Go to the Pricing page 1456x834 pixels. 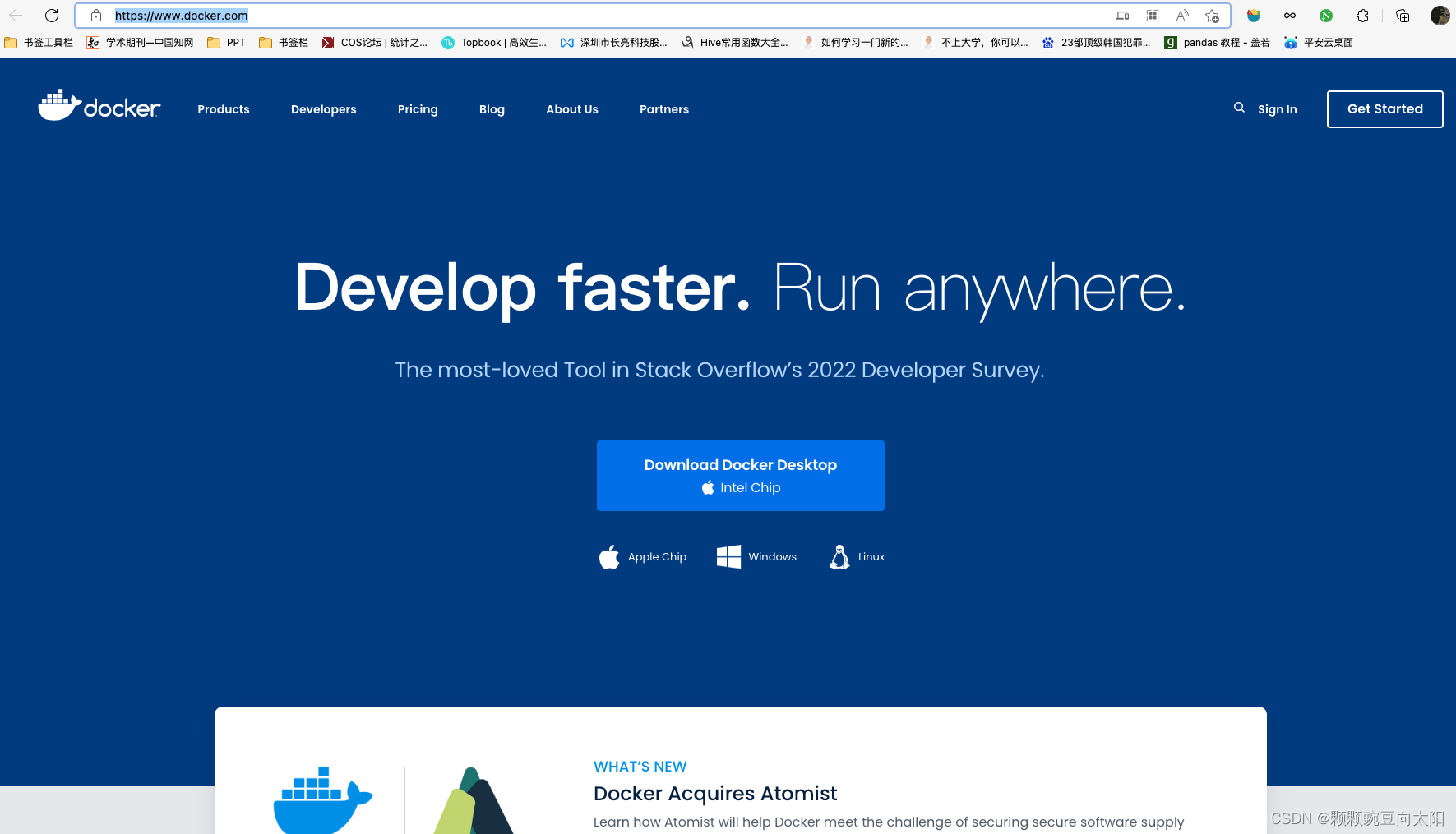418,109
